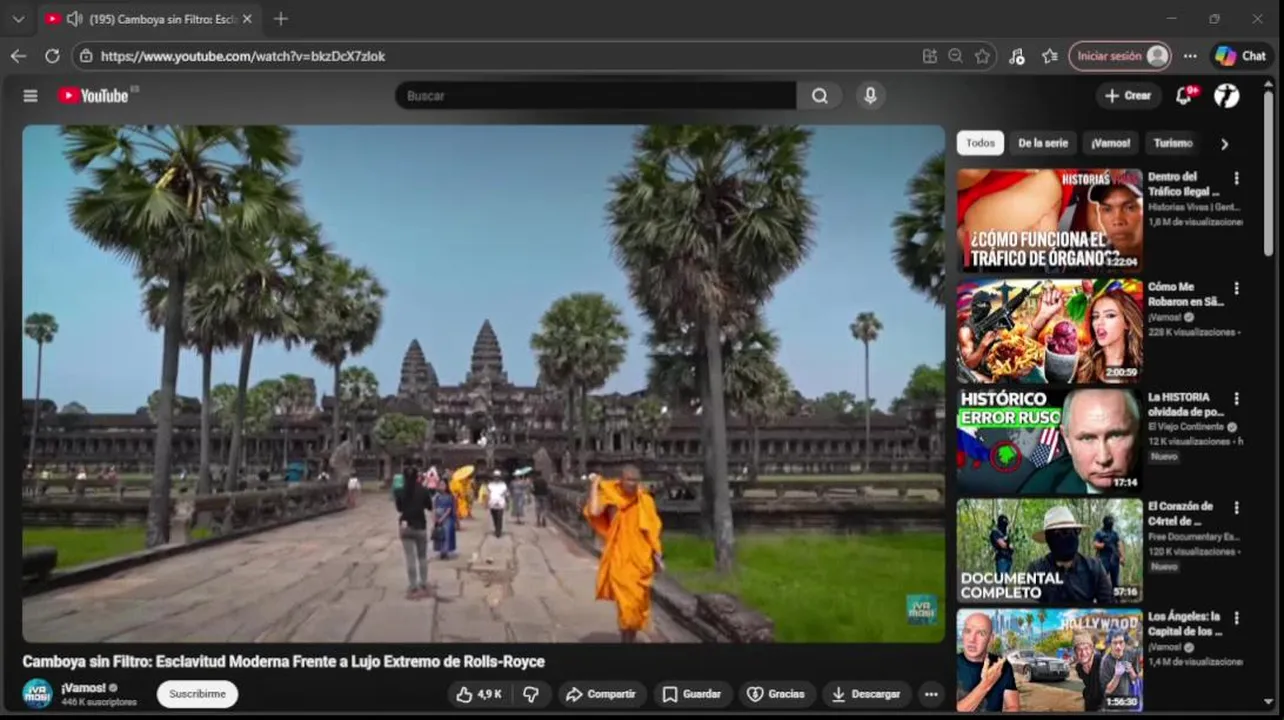Focus the Buscar search field

click(x=596, y=96)
